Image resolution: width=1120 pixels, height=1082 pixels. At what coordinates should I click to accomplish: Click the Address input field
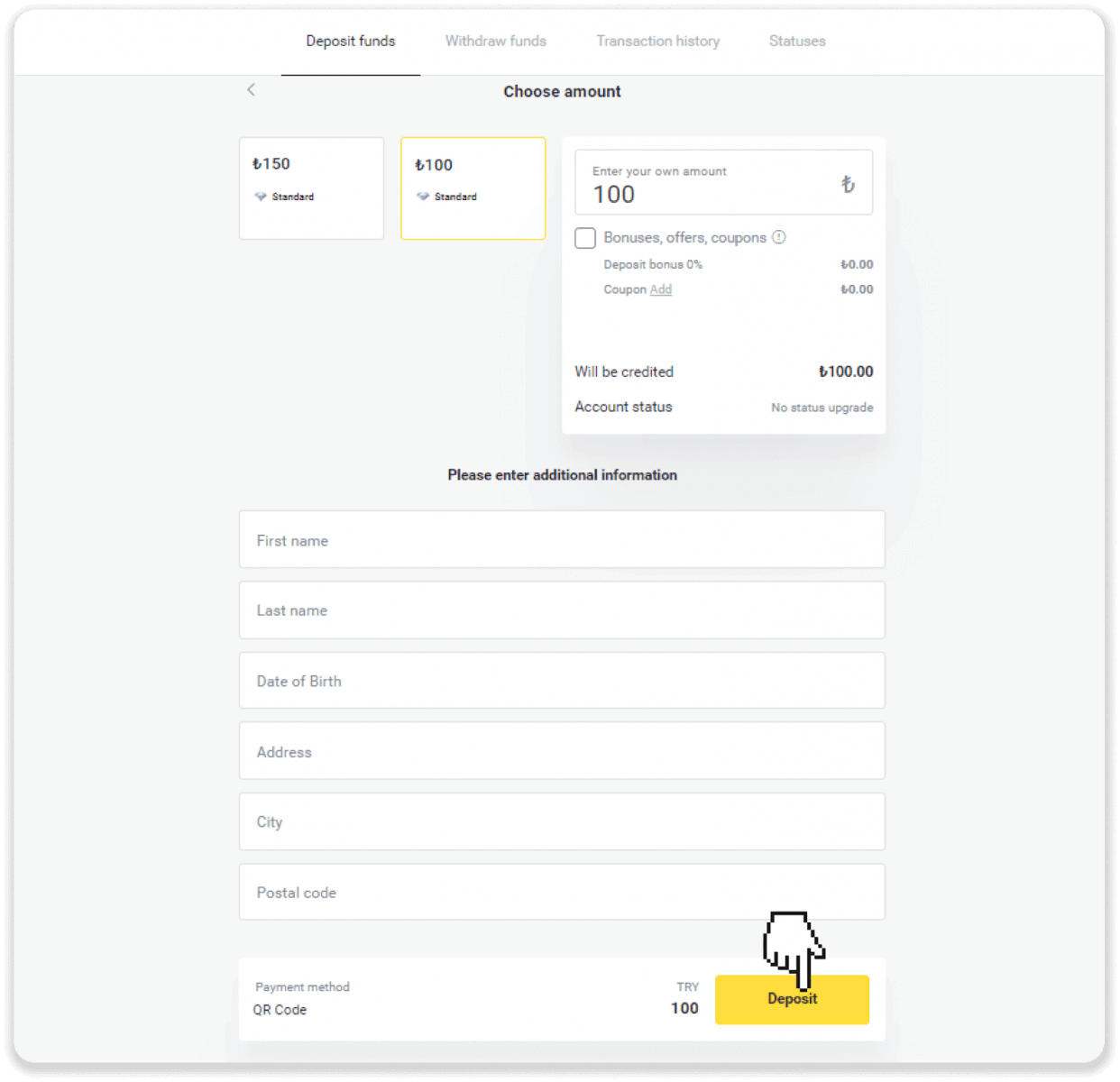coord(562,751)
